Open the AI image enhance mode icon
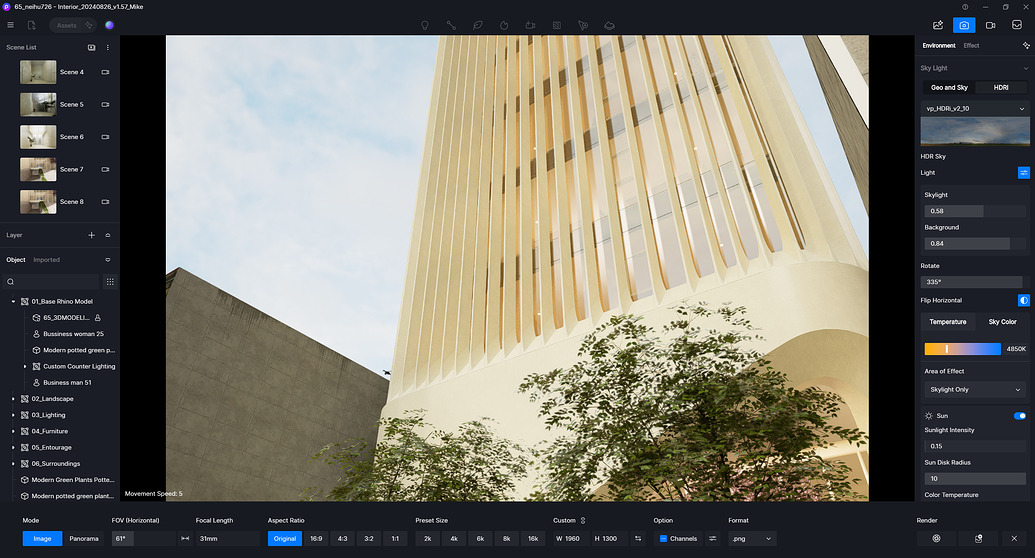Viewport: 1035px width, 558px height. tap(938, 25)
